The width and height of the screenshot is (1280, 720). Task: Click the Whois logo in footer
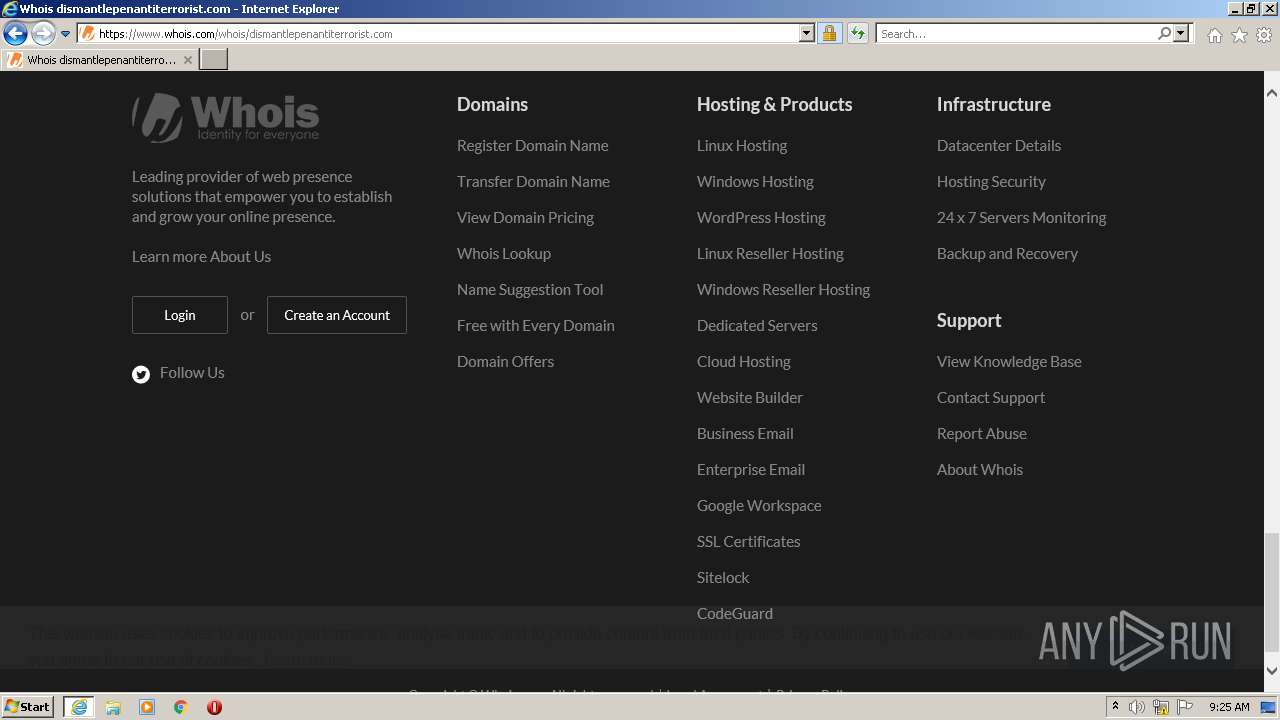tap(226, 117)
